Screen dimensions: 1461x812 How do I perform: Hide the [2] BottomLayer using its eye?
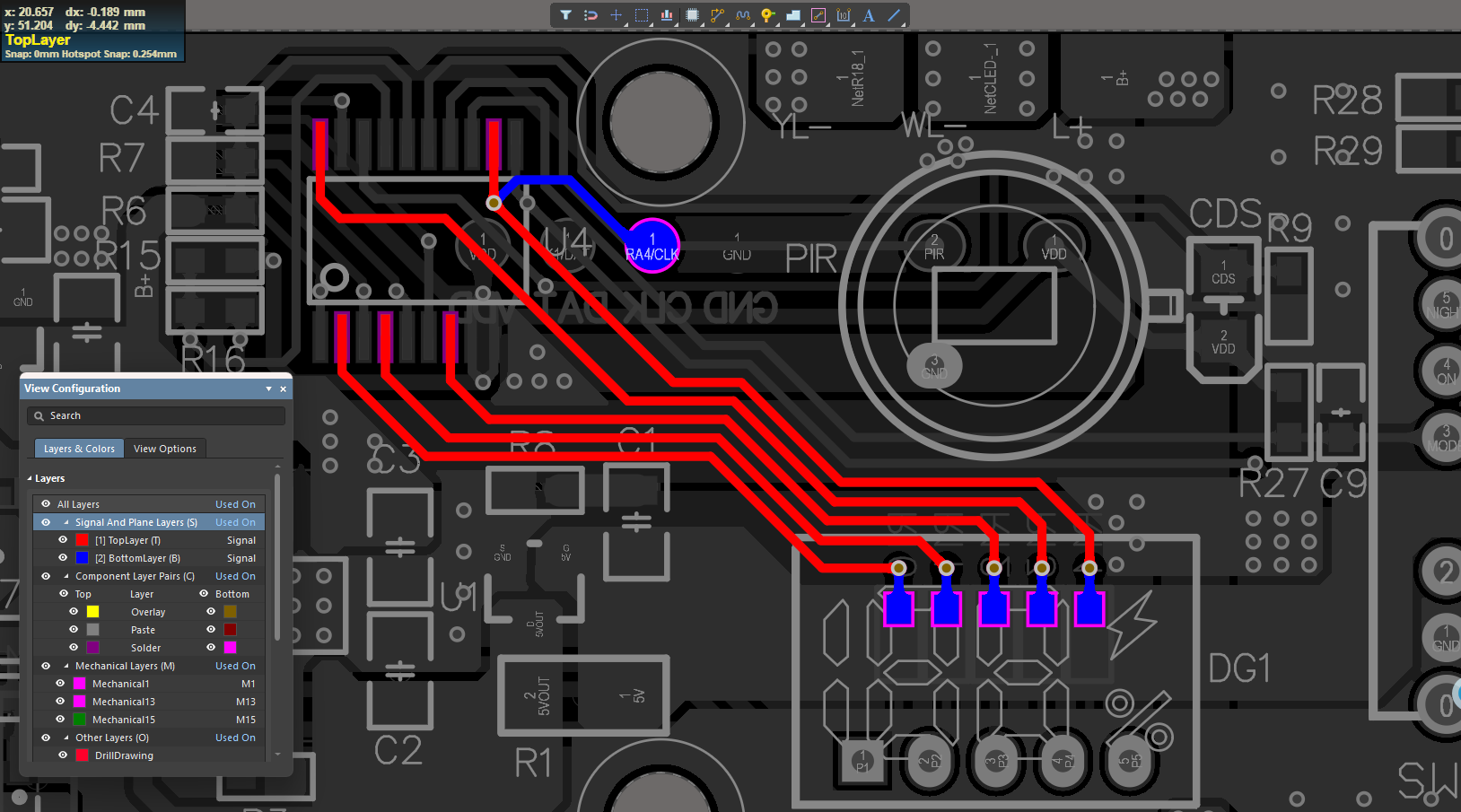[63, 558]
